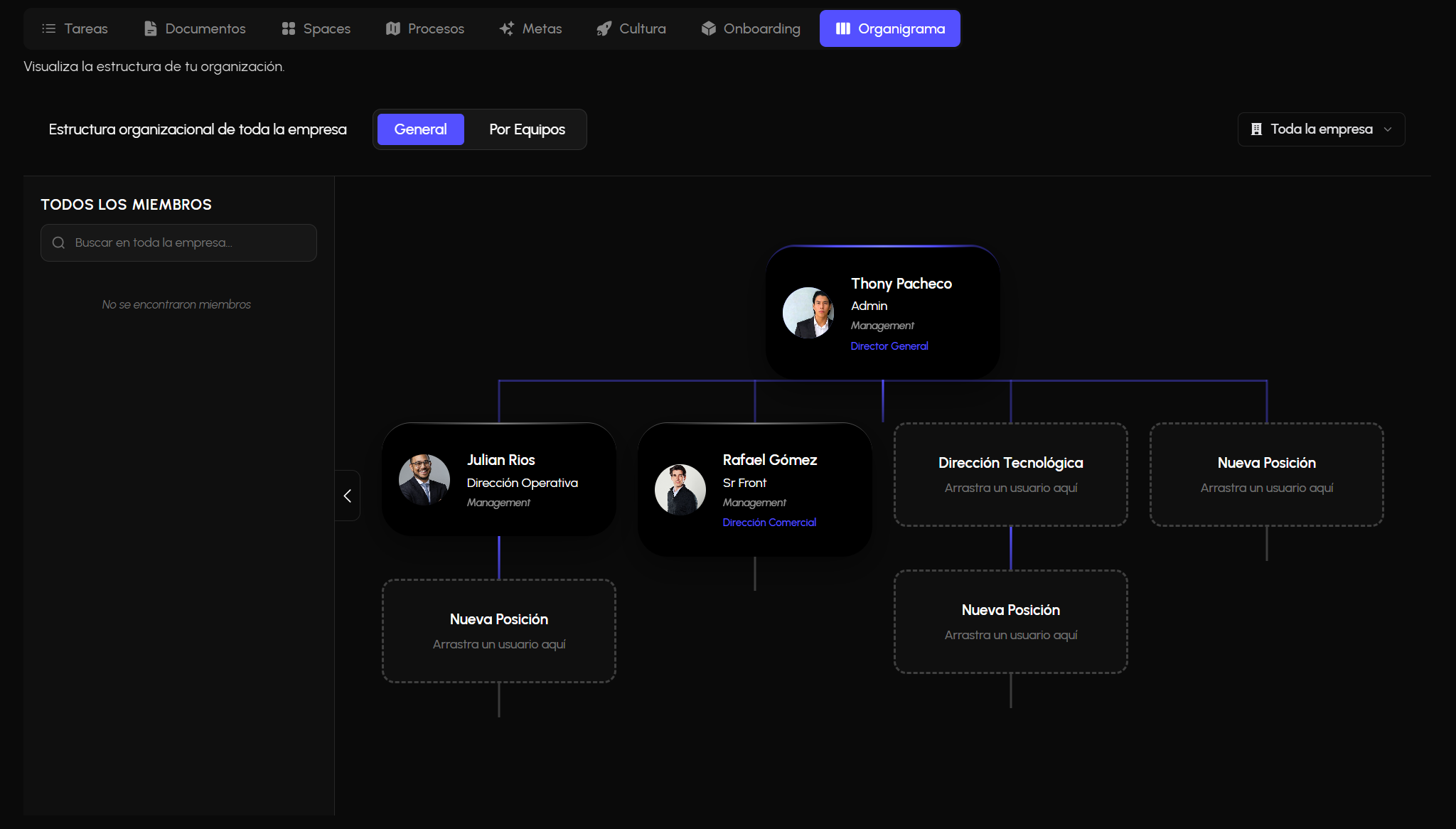Click the Dirección Comercial position link
This screenshot has height=829, width=1456.
(x=769, y=523)
